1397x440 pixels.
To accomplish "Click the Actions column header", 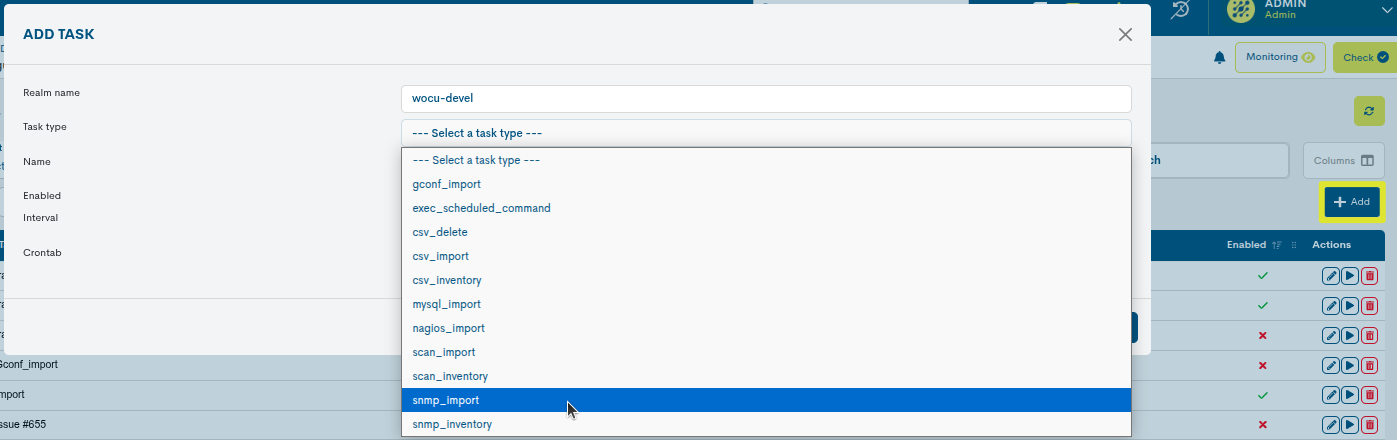I will [1331, 245].
